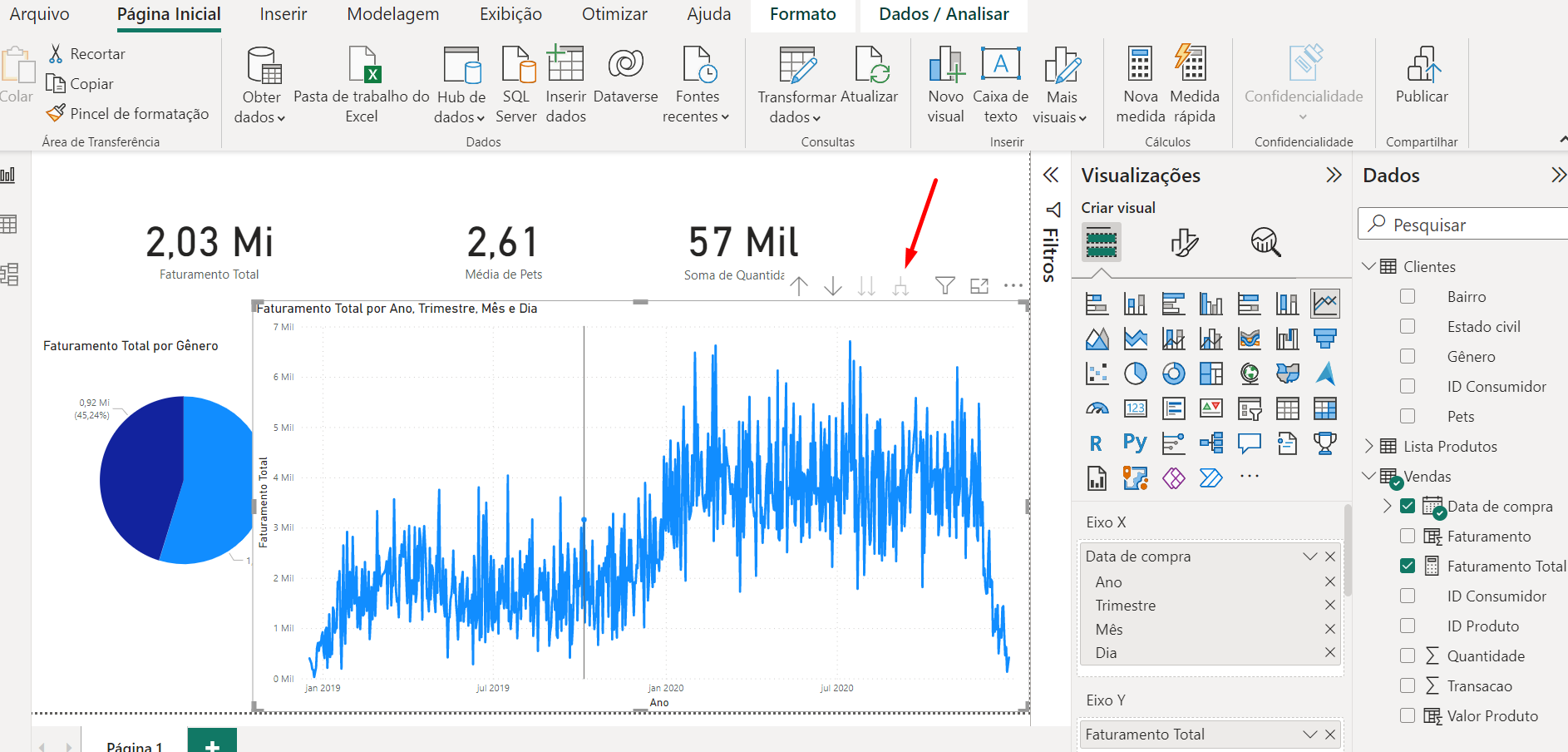
Task: Select the donut chart visualization icon
Action: tap(1173, 374)
